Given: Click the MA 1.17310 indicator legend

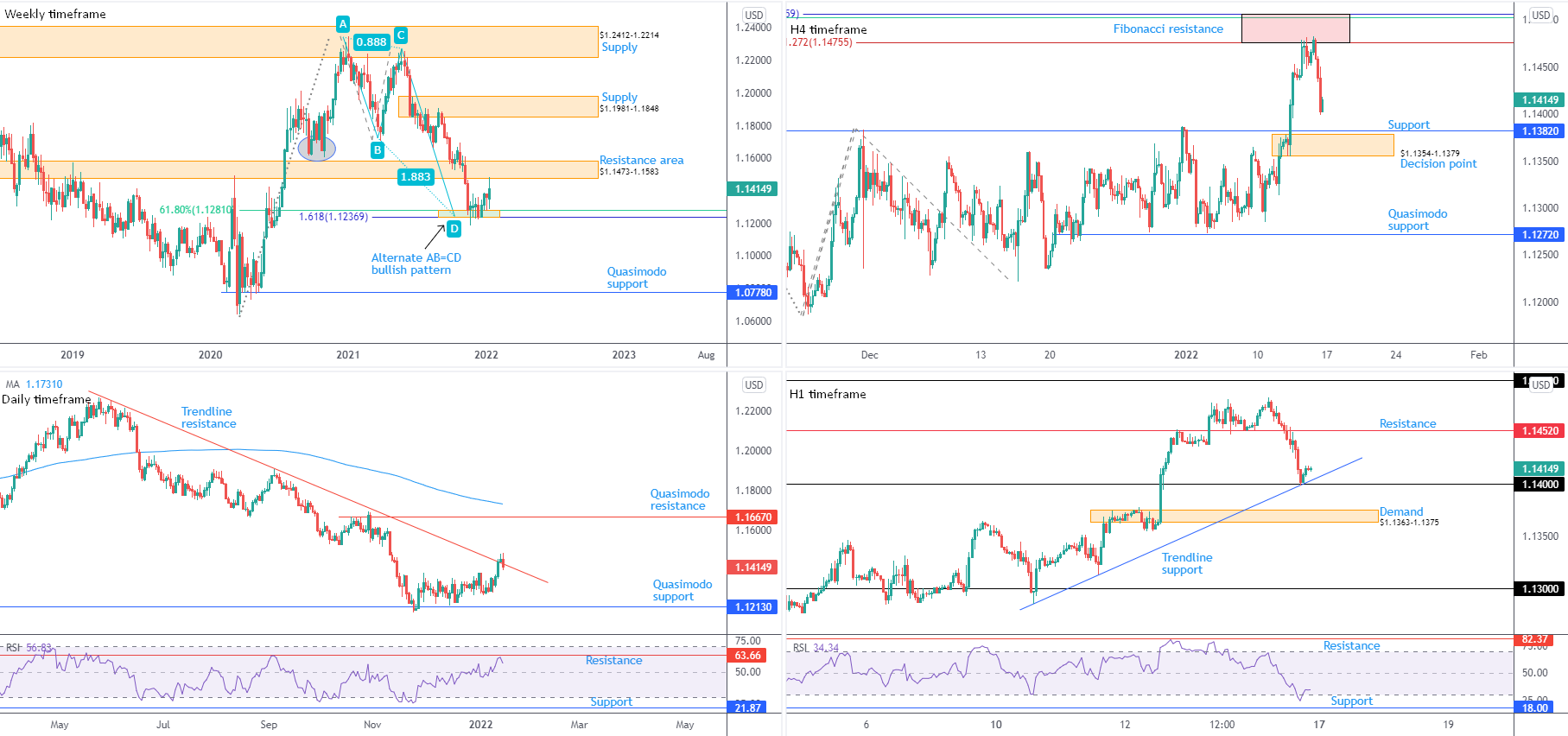Looking at the screenshot, I should coord(34,384).
